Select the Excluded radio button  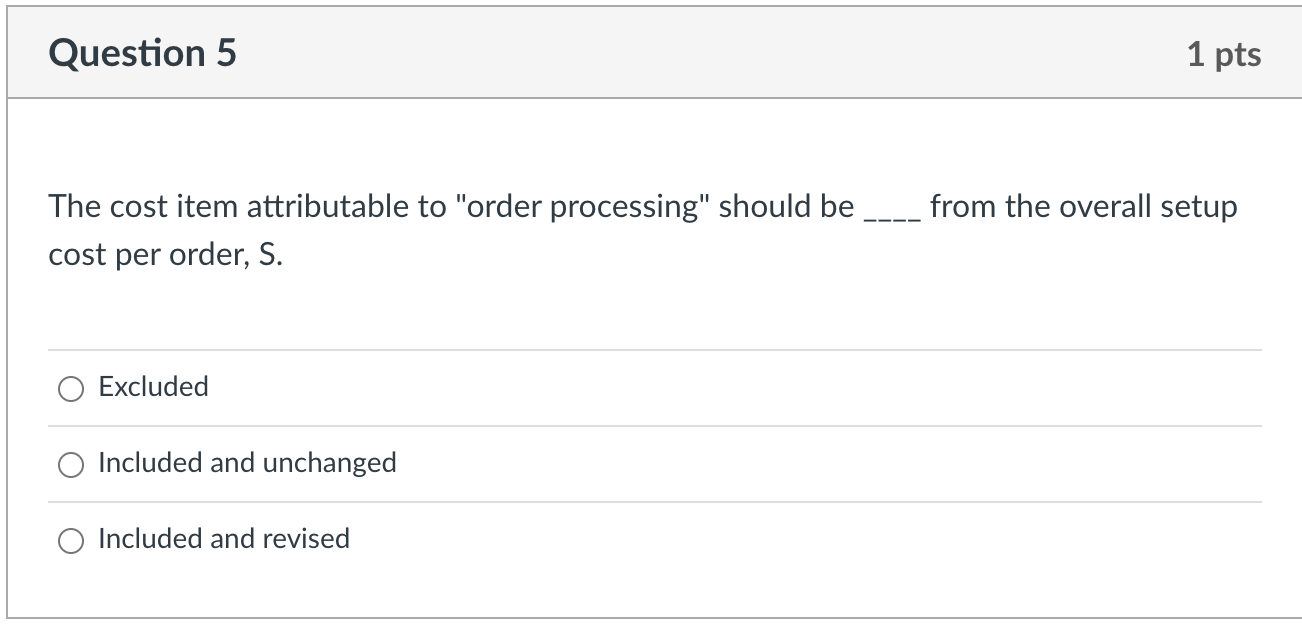click(x=70, y=388)
